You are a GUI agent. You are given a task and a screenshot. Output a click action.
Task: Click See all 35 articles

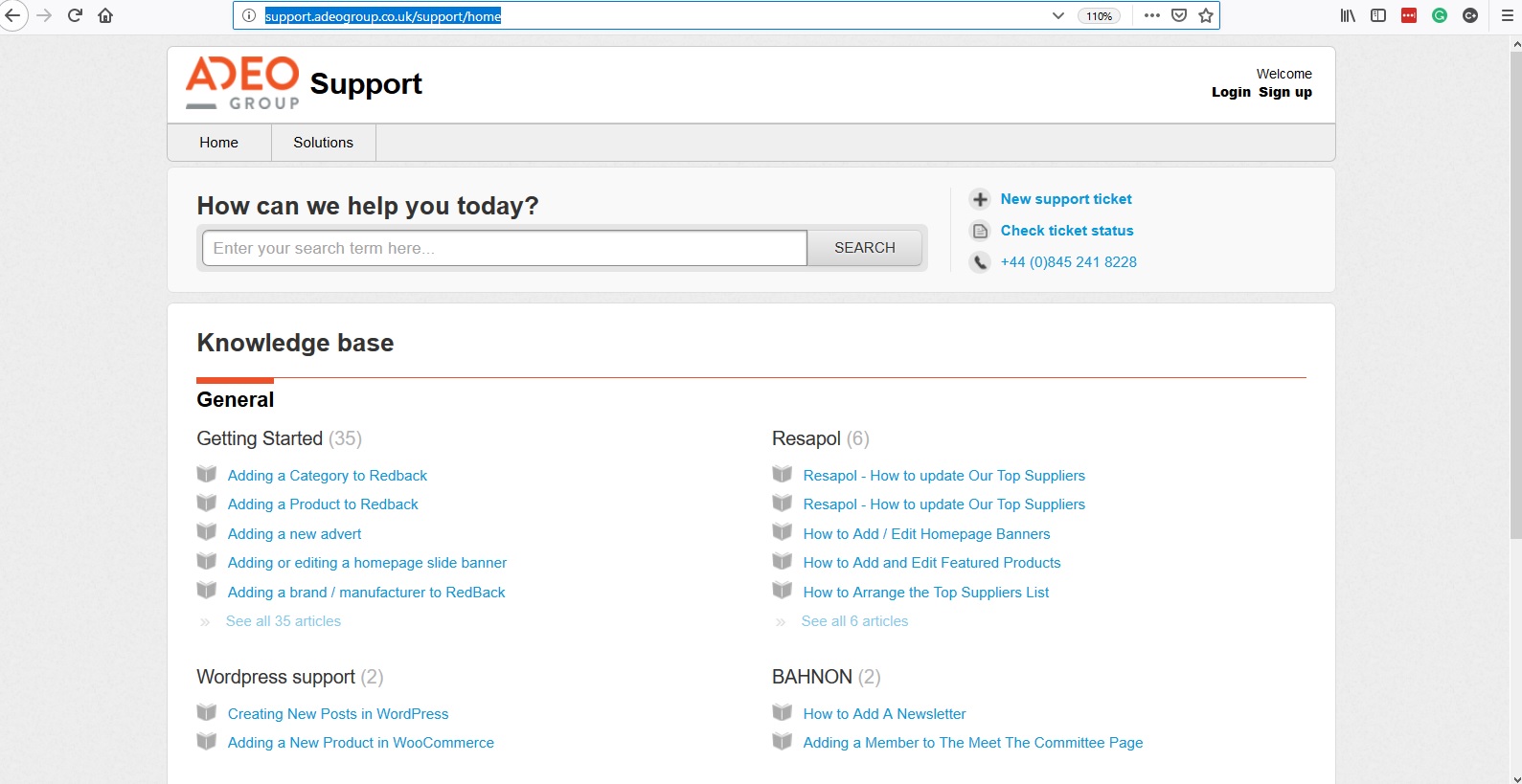pyautogui.click(x=284, y=621)
